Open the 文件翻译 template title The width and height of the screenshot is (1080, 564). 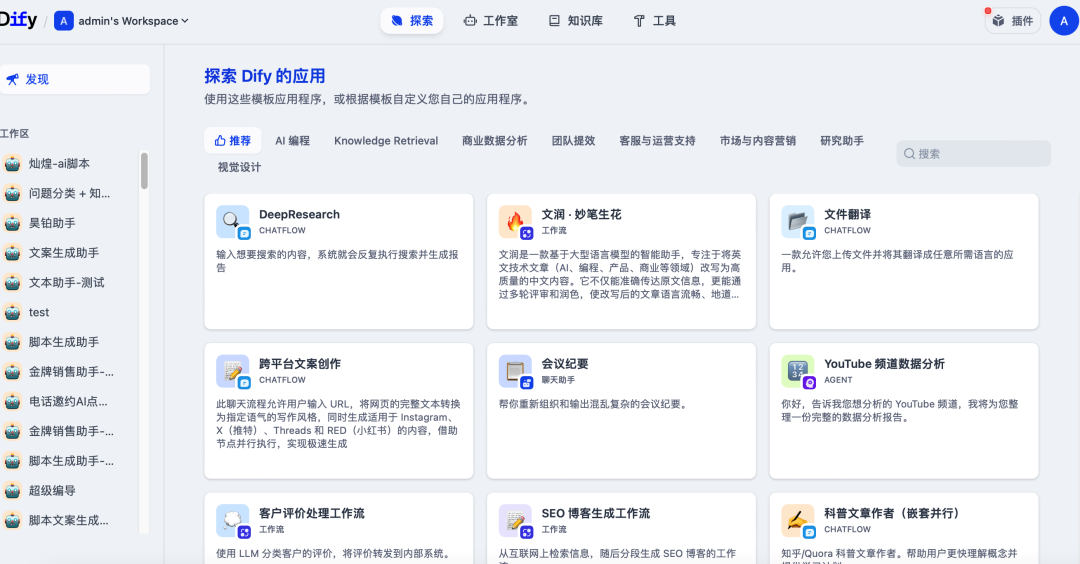click(x=847, y=214)
